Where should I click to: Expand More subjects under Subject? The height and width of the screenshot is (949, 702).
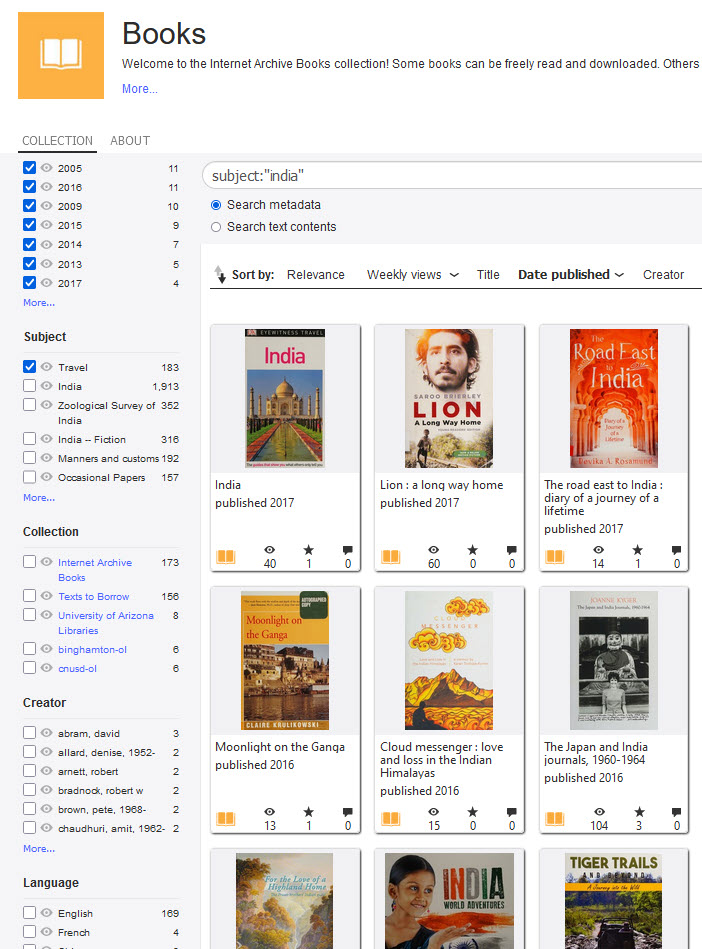click(x=39, y=497)
